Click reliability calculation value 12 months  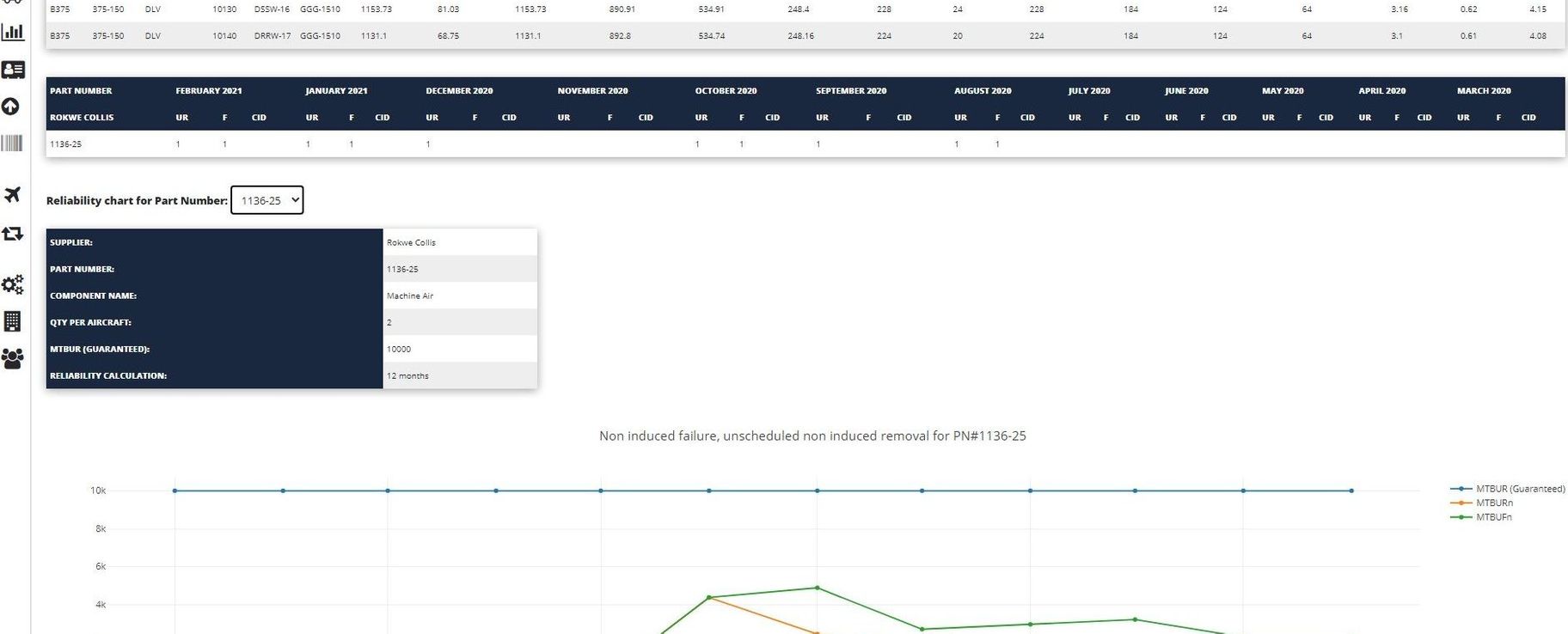[x=407, y=375]
